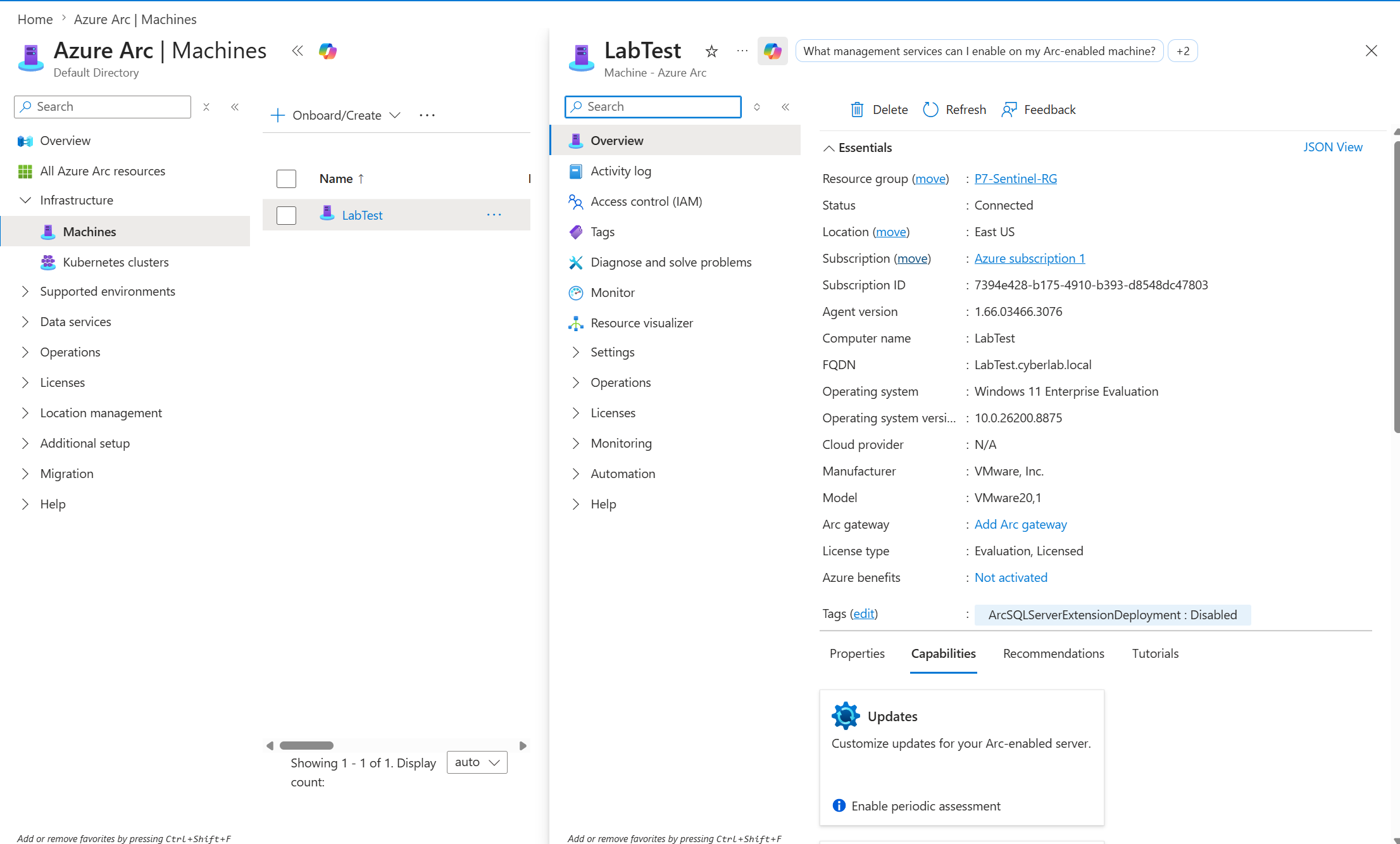Focus LabTest menu Search field

653,107
